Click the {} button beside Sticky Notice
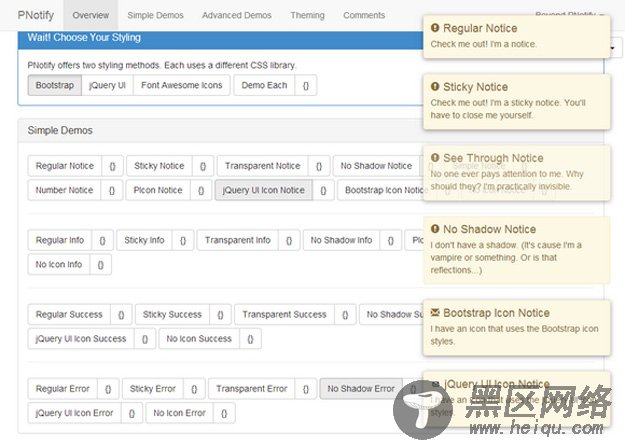625x445 pixels. [203, 166]
